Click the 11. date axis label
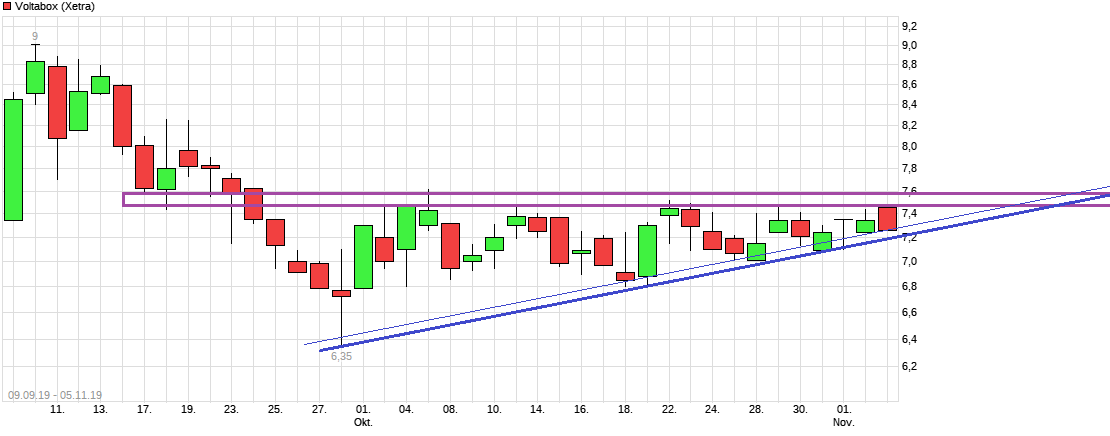Image resolution: width=1110 pixels, height=436 pixels. point(58,409)
